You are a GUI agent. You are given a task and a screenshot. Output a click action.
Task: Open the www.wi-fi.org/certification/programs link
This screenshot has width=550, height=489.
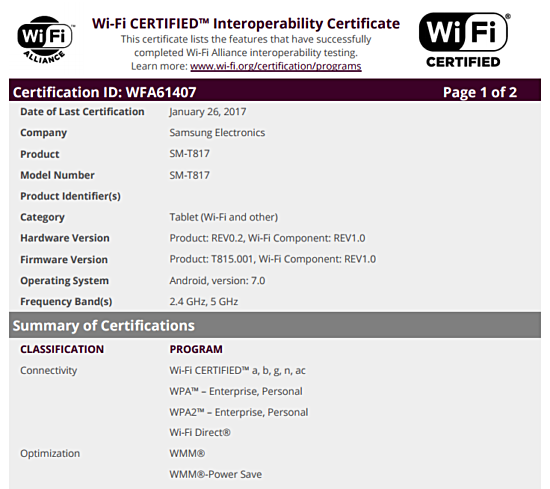tap(276, 66)
